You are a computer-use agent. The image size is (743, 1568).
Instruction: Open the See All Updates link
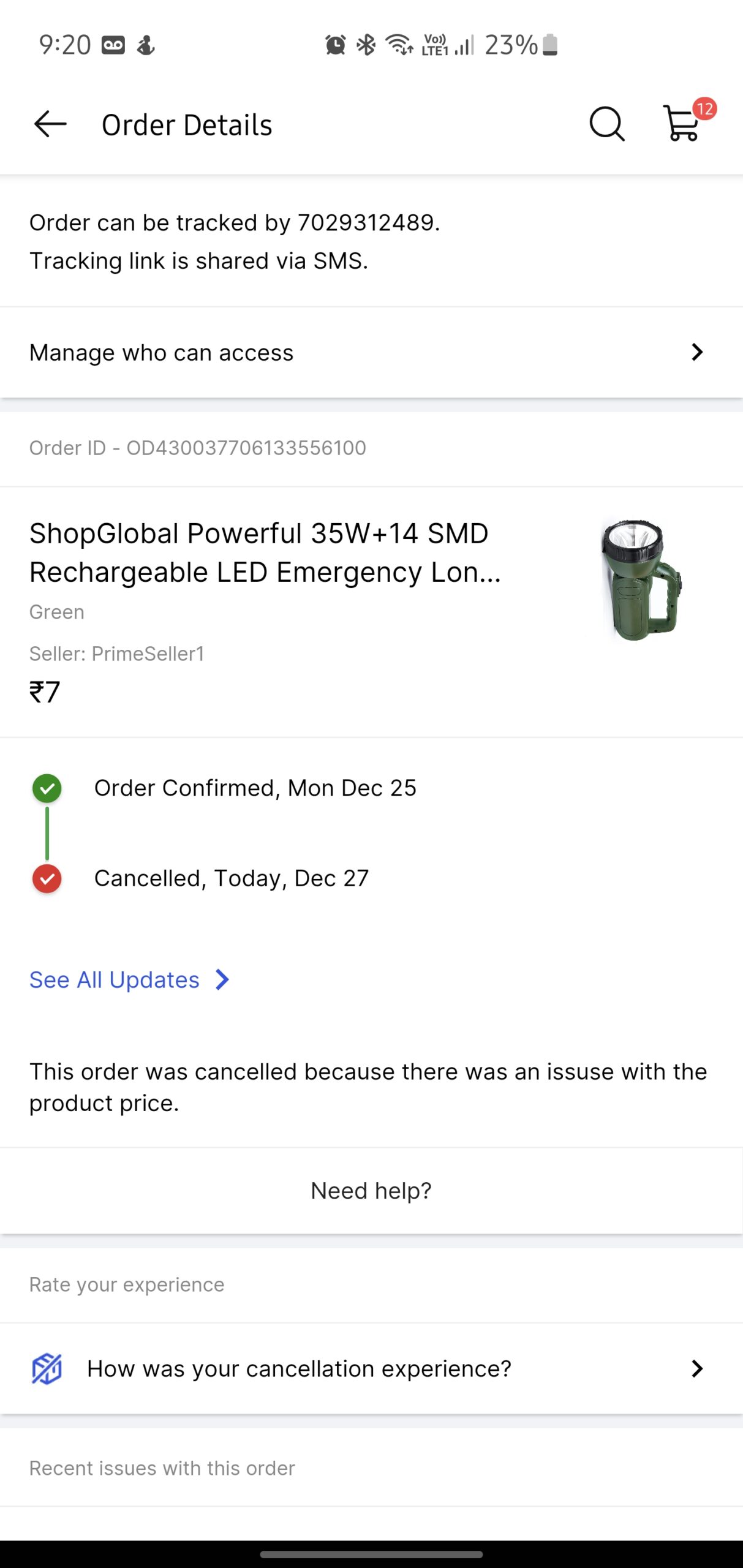[x=115, y=980]
